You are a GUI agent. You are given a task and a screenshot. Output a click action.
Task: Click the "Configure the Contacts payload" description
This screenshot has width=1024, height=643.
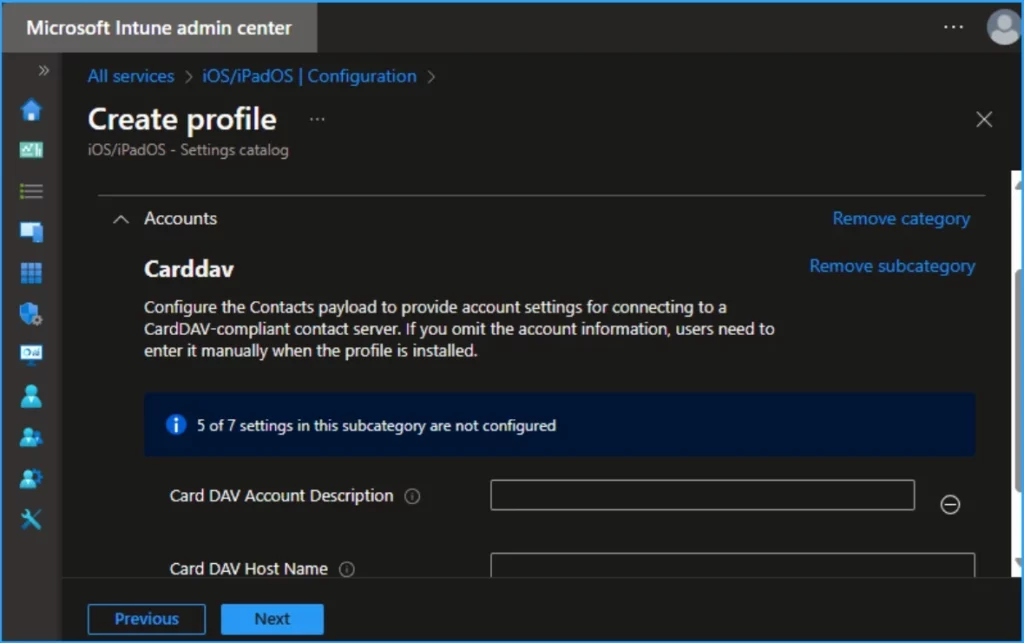pyautogui.click(x=459, y=329)
